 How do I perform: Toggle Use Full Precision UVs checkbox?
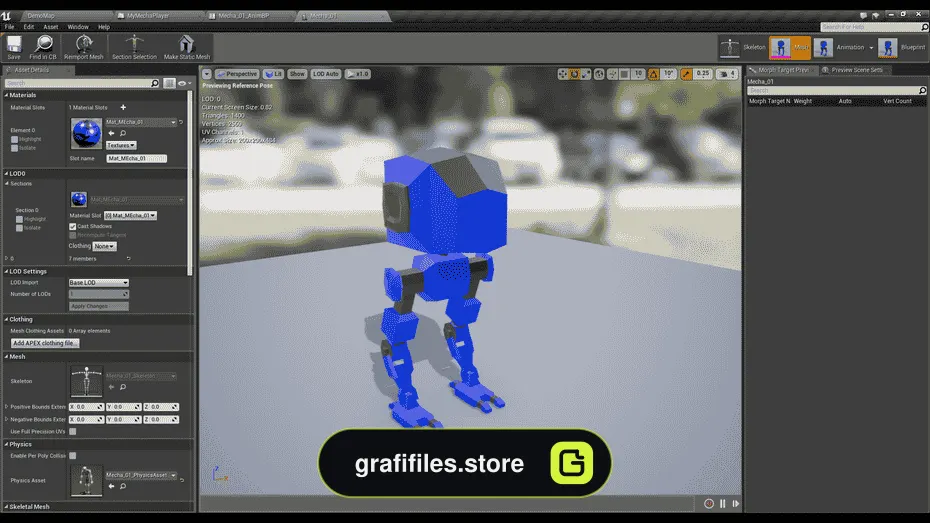pyautogui.click(x=72, y=432)
